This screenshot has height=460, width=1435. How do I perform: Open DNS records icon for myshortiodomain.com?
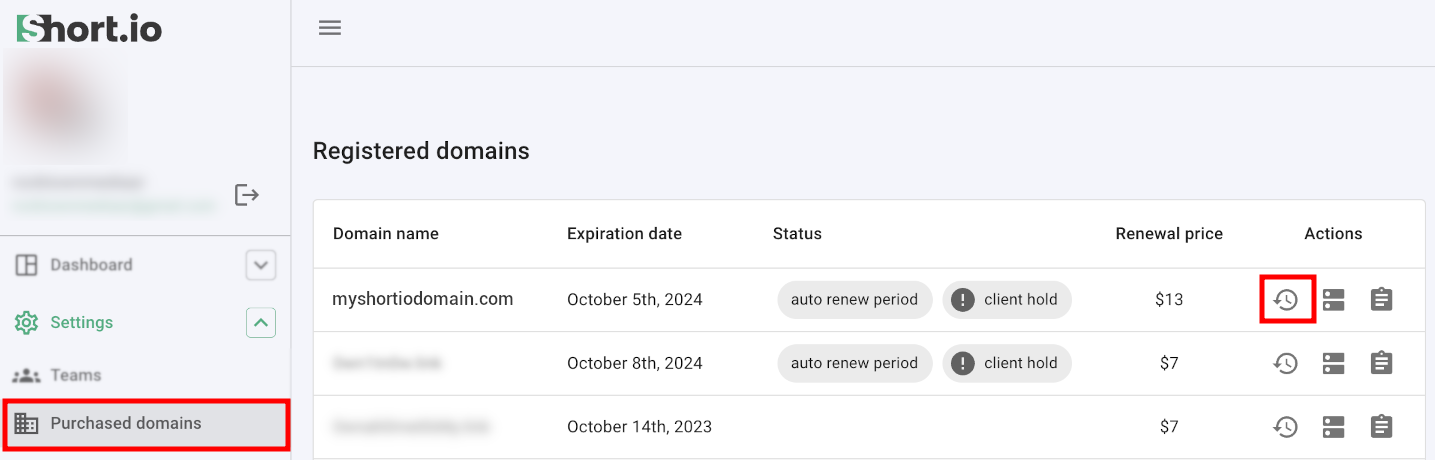click(x=1333, y=299)
